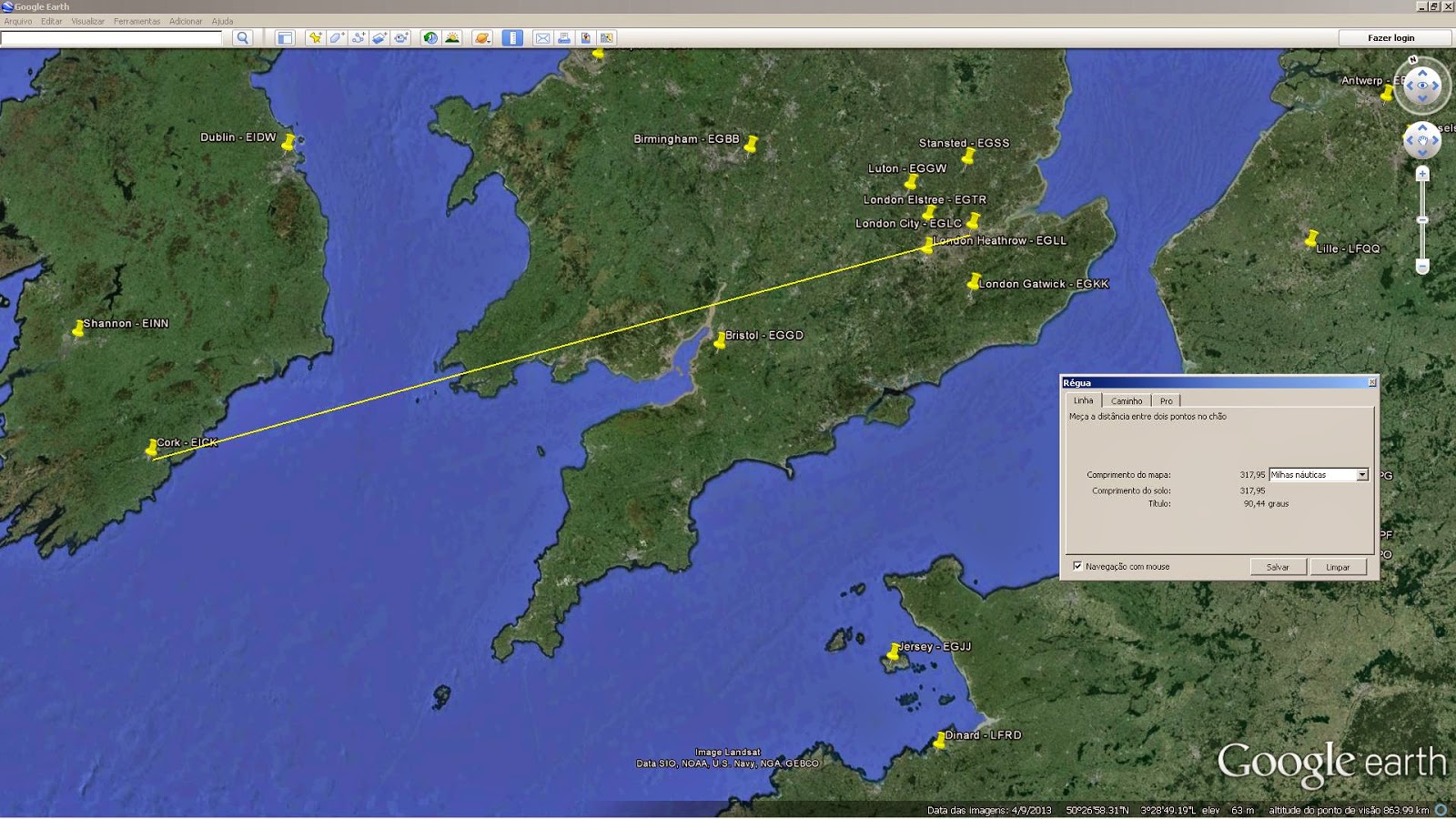Click the Email envelope icon
Image resolution: width=1456 pixels, height=819 pixels.
click(x=542, y=37)
